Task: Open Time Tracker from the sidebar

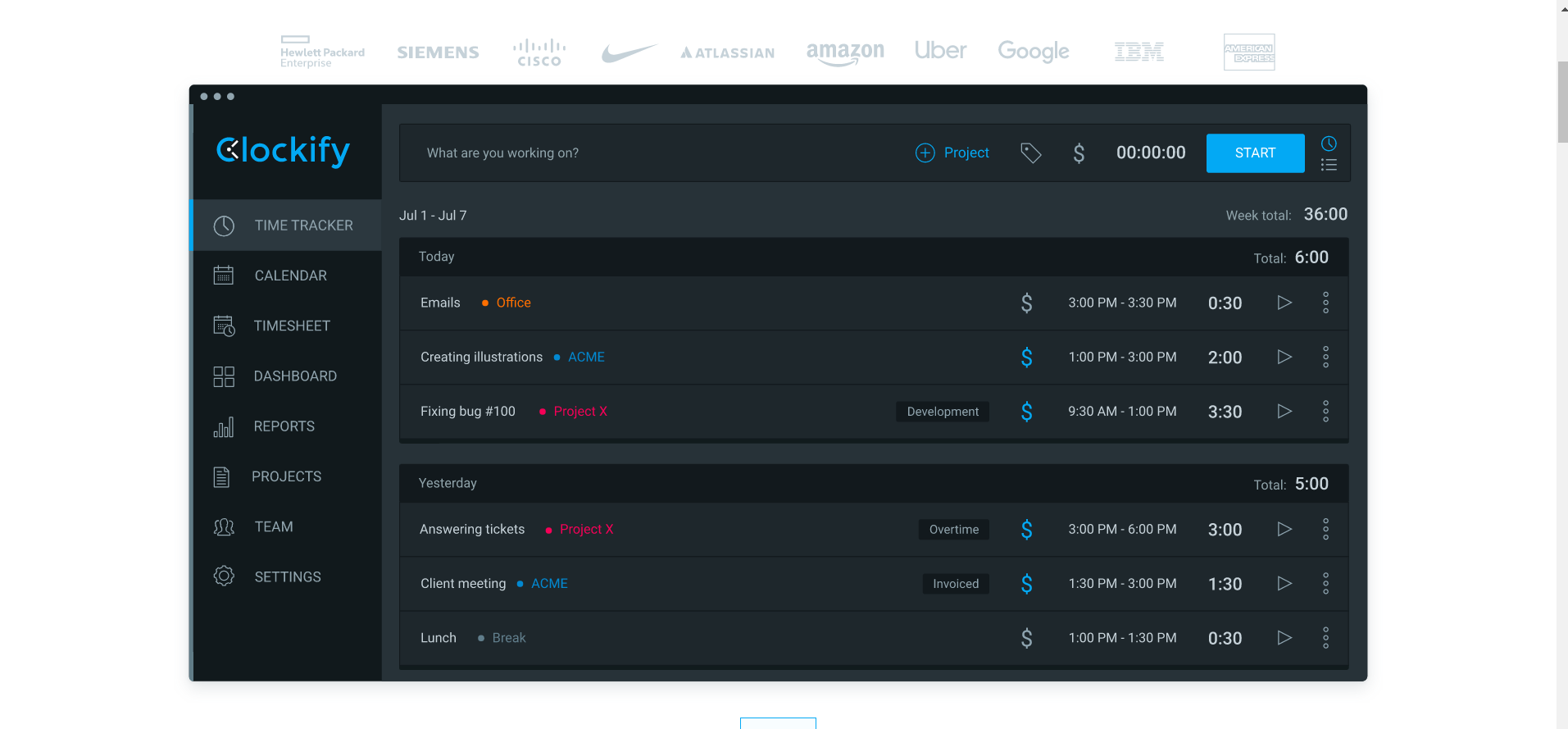Action: (x=287, y=226)
